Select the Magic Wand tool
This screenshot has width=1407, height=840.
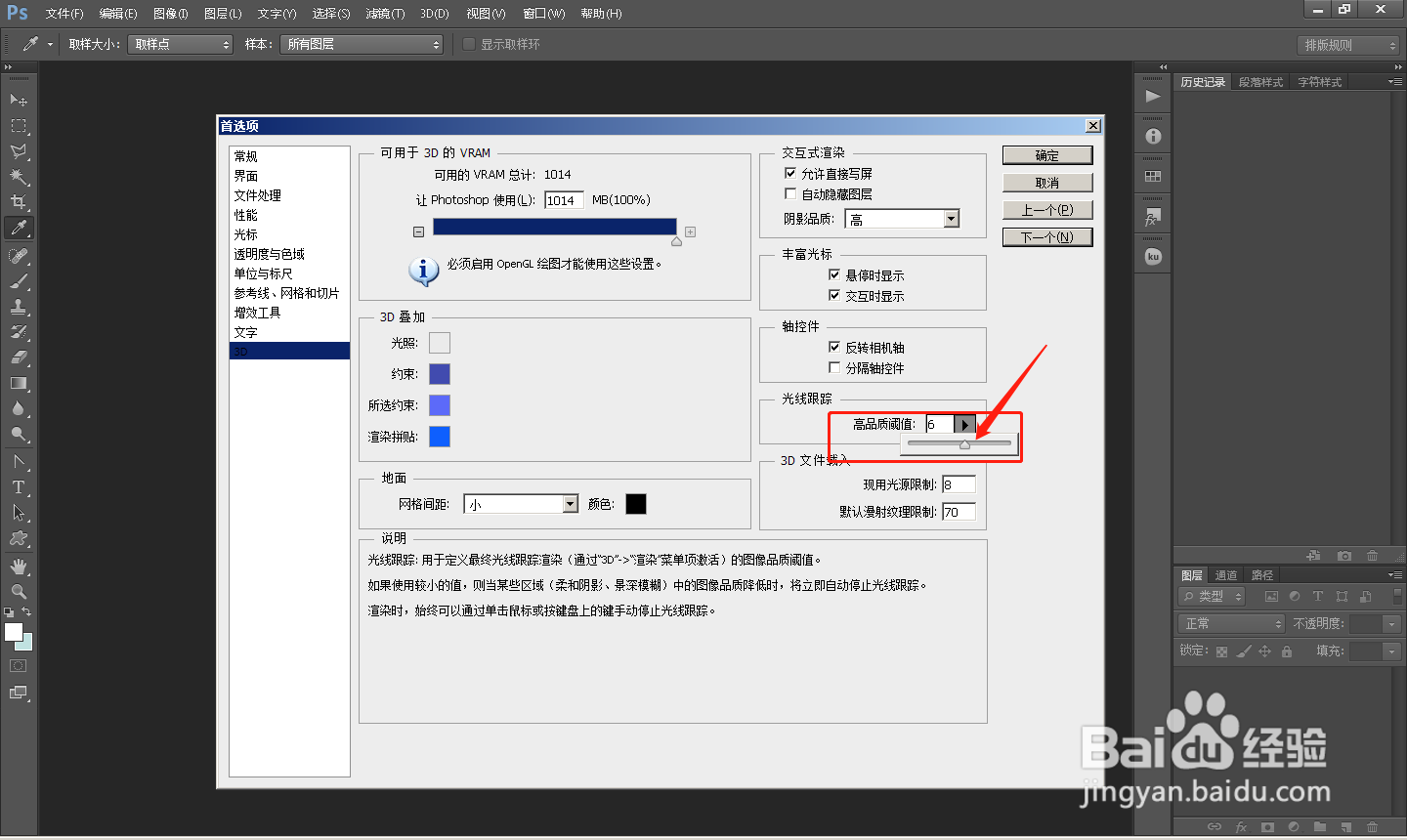coord(19,177)
